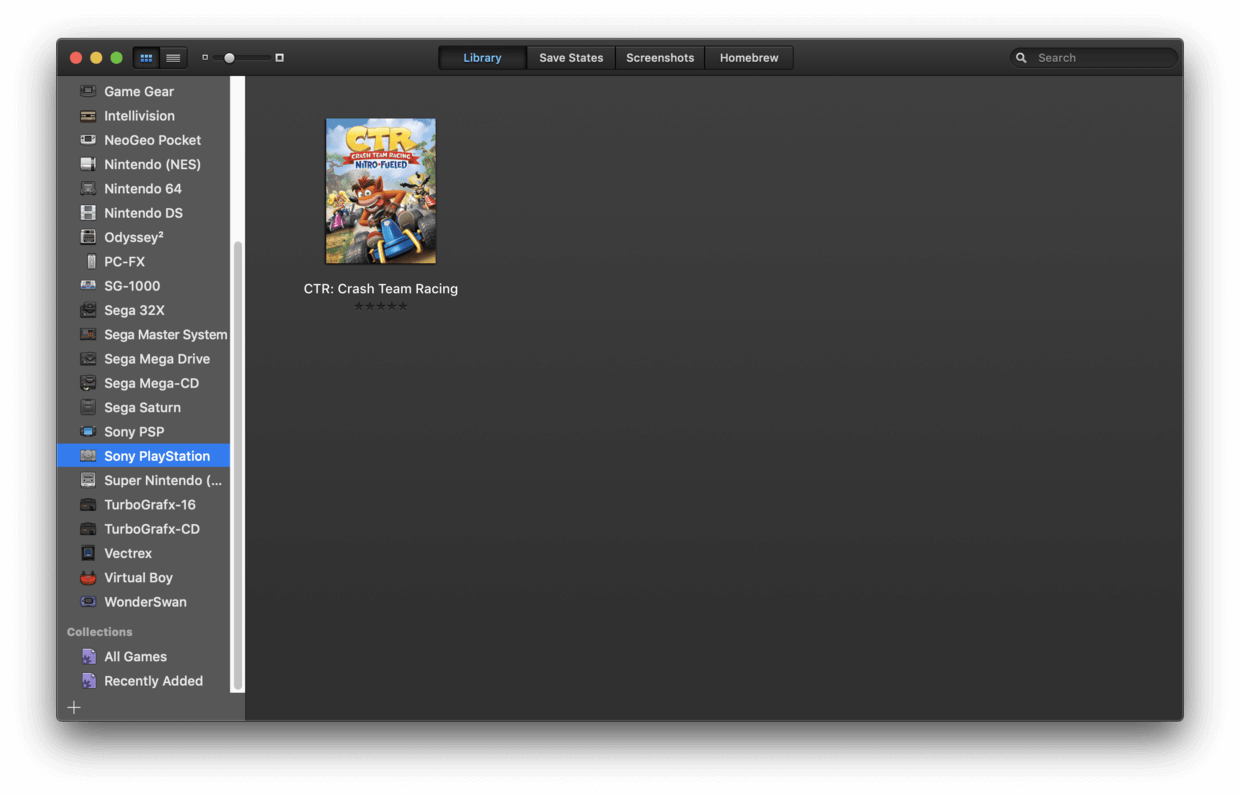
Task: Click the Sega 32X console icon
Action: point(88,310)
